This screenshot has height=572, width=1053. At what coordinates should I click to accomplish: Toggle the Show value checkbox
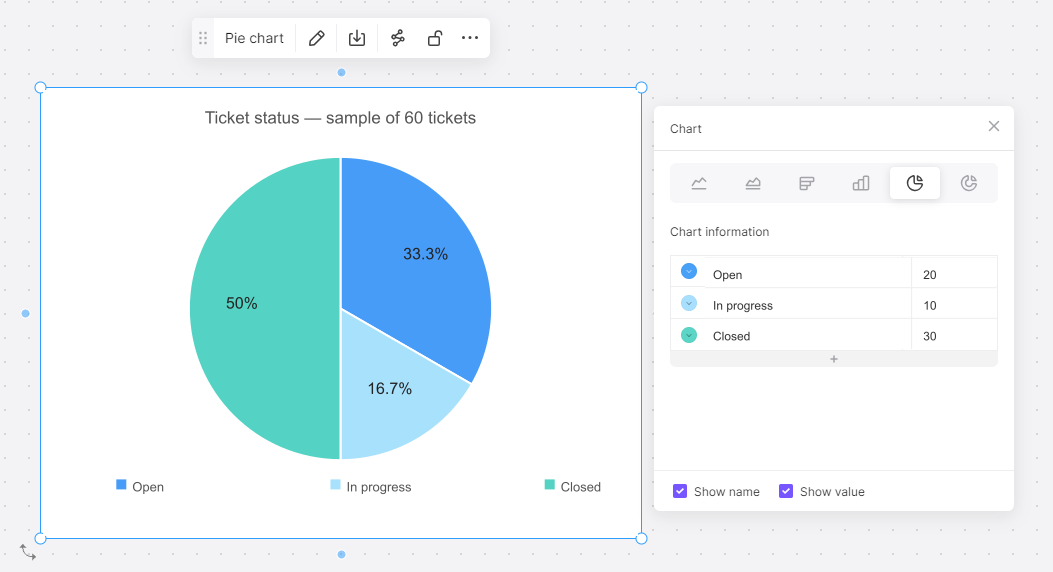coord(786,491)
